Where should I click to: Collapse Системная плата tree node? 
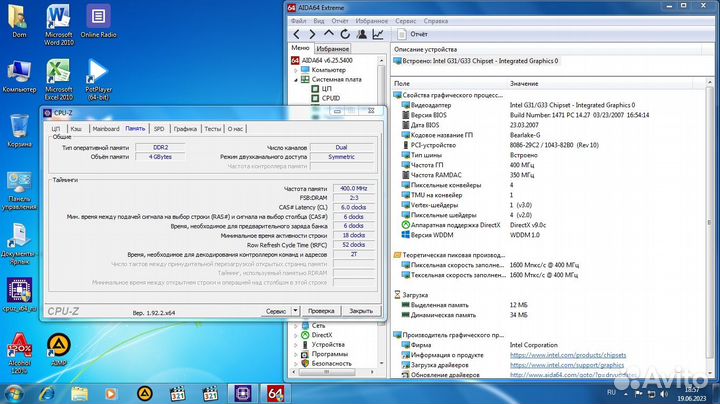(x=296, y=80)
